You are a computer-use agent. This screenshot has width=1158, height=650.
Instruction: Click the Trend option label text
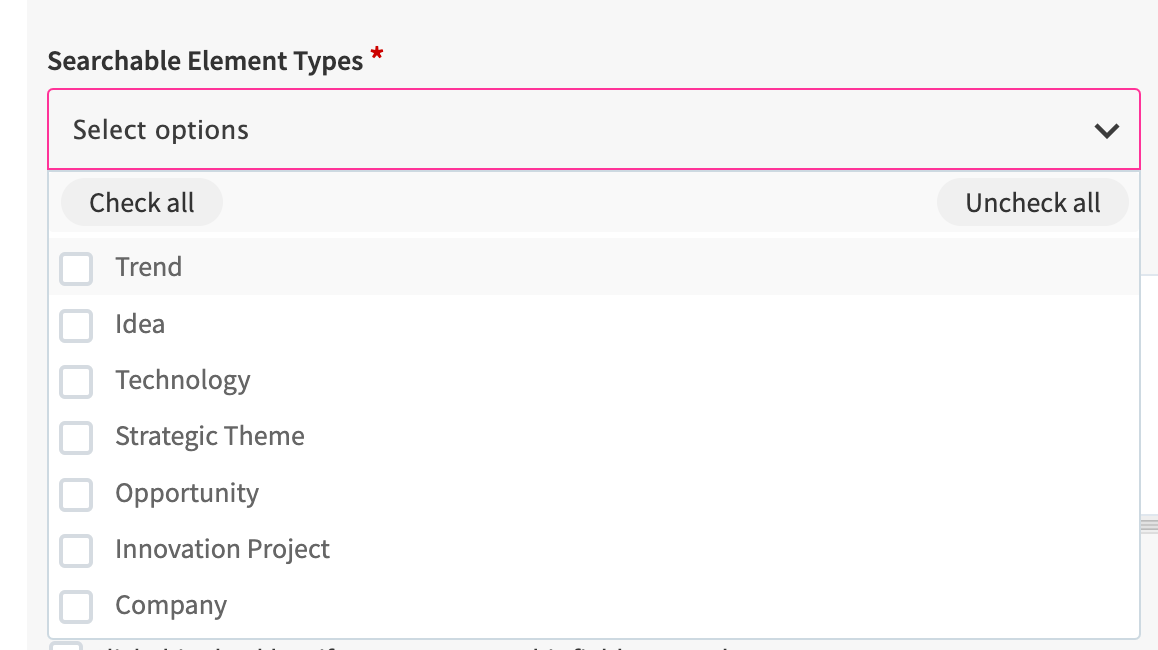pyautogui.click(x=148, y=267)
